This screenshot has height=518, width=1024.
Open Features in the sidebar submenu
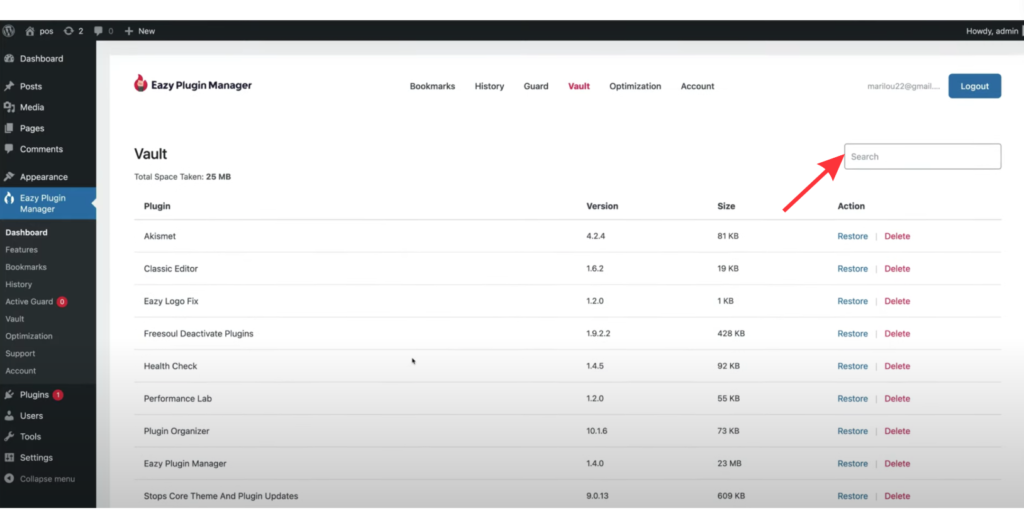(22, 250)
